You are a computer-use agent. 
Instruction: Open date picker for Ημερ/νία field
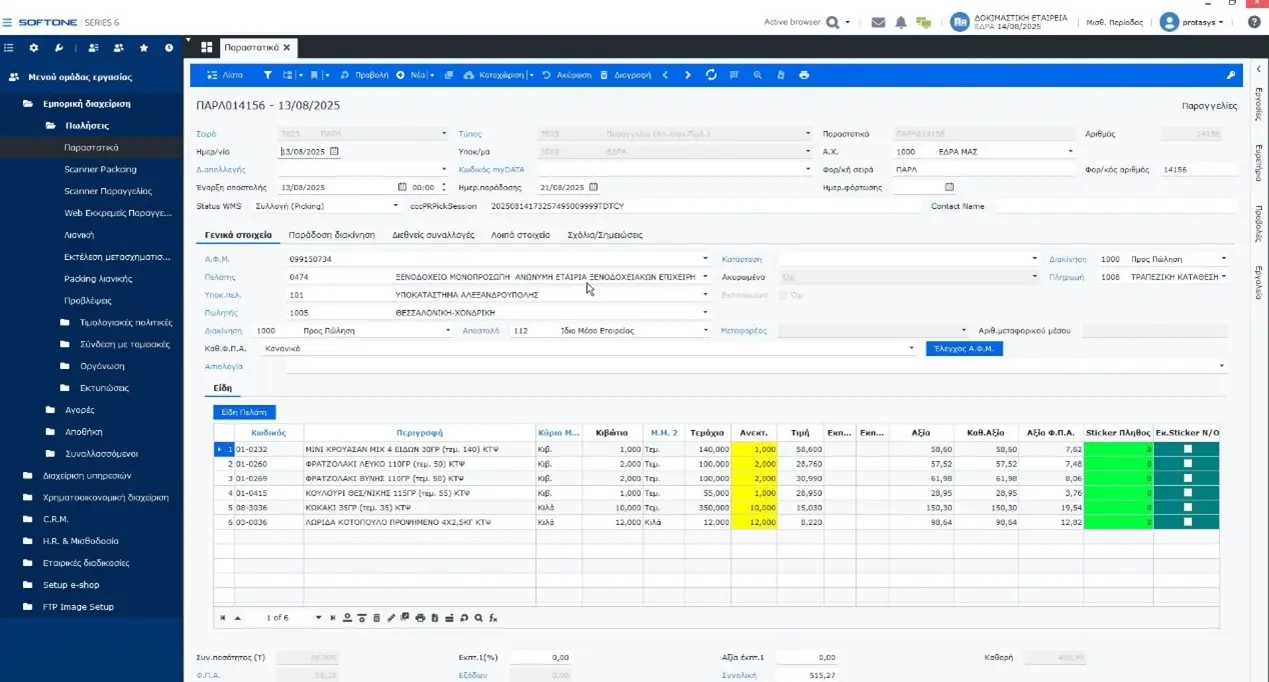335,151
